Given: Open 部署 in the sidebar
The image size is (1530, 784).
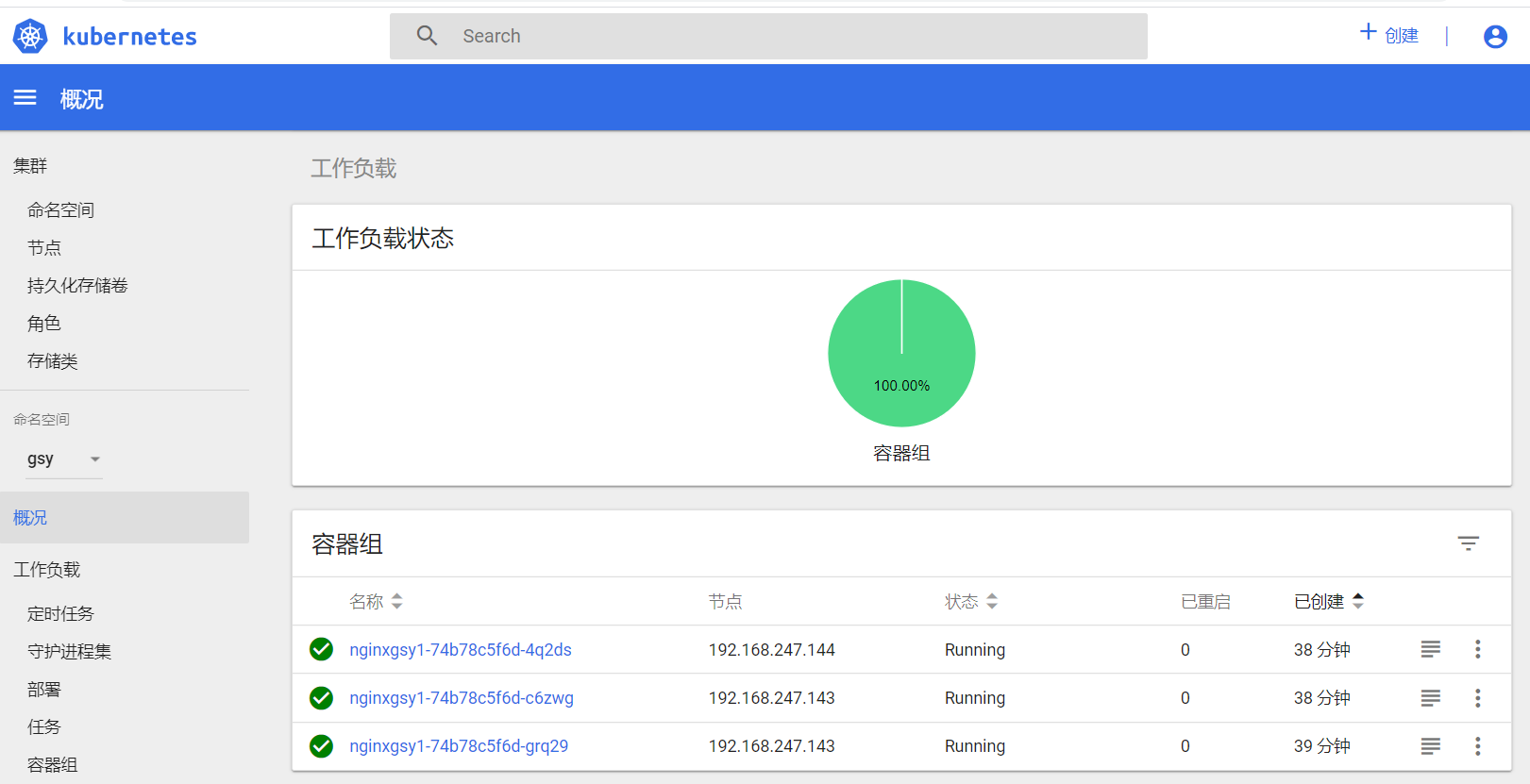Looking at the screenshot, I should tap(44, 690).
